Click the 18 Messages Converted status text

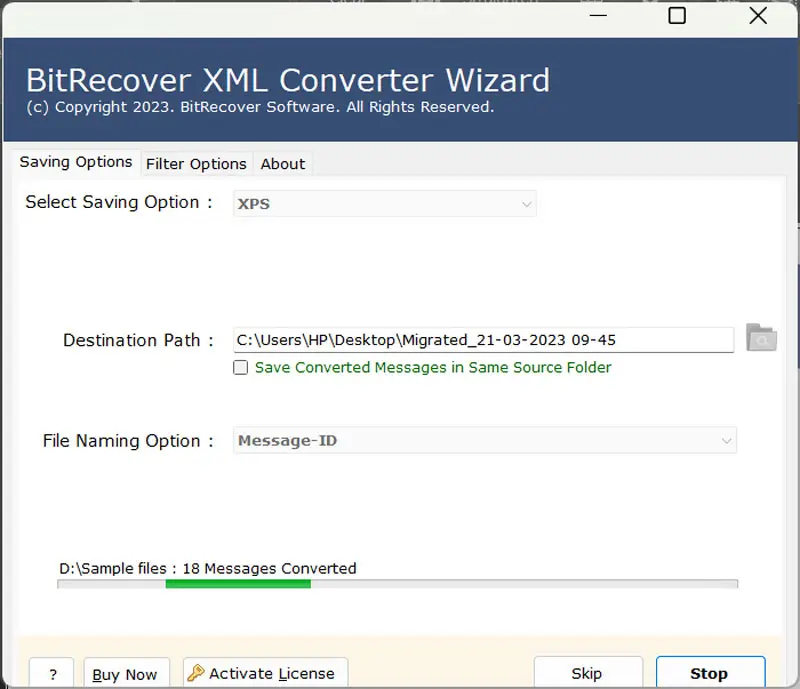(269, 568)
